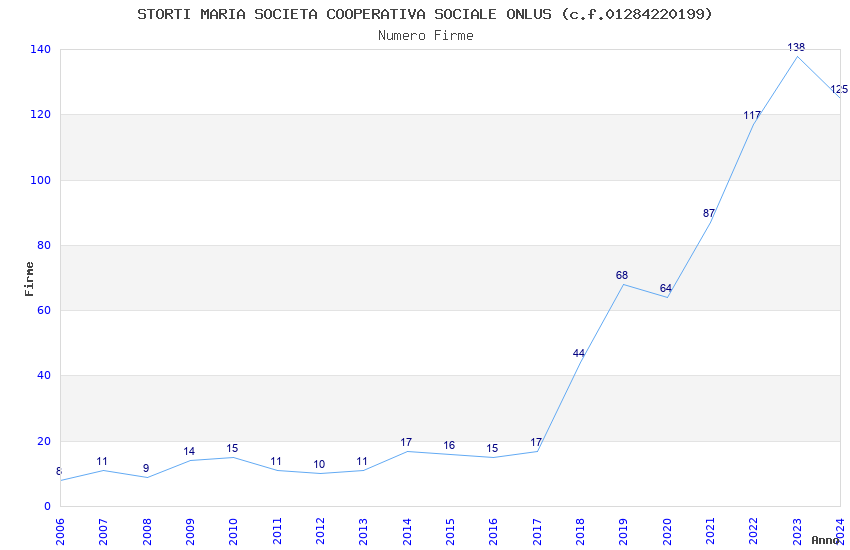Click the data label 15 above 2016
Viewport: 850px width, 550px height.
click(x=492, y=449)
